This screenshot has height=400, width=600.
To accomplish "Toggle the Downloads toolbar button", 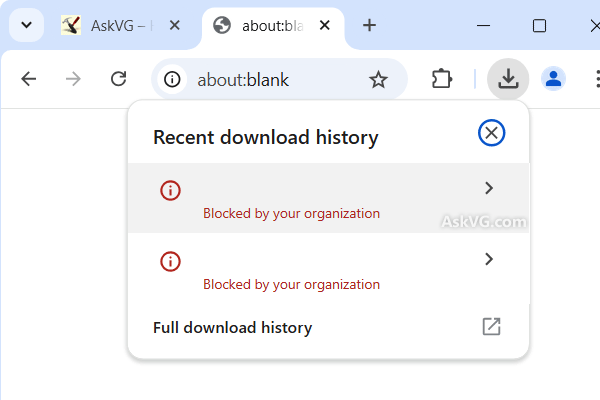I will tap(508, 79).
